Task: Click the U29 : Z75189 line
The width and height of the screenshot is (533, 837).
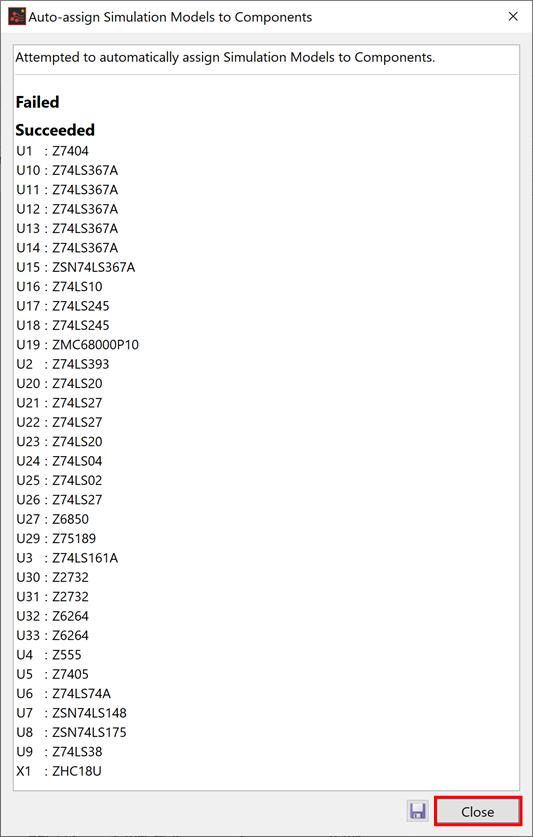Action: 56,538
